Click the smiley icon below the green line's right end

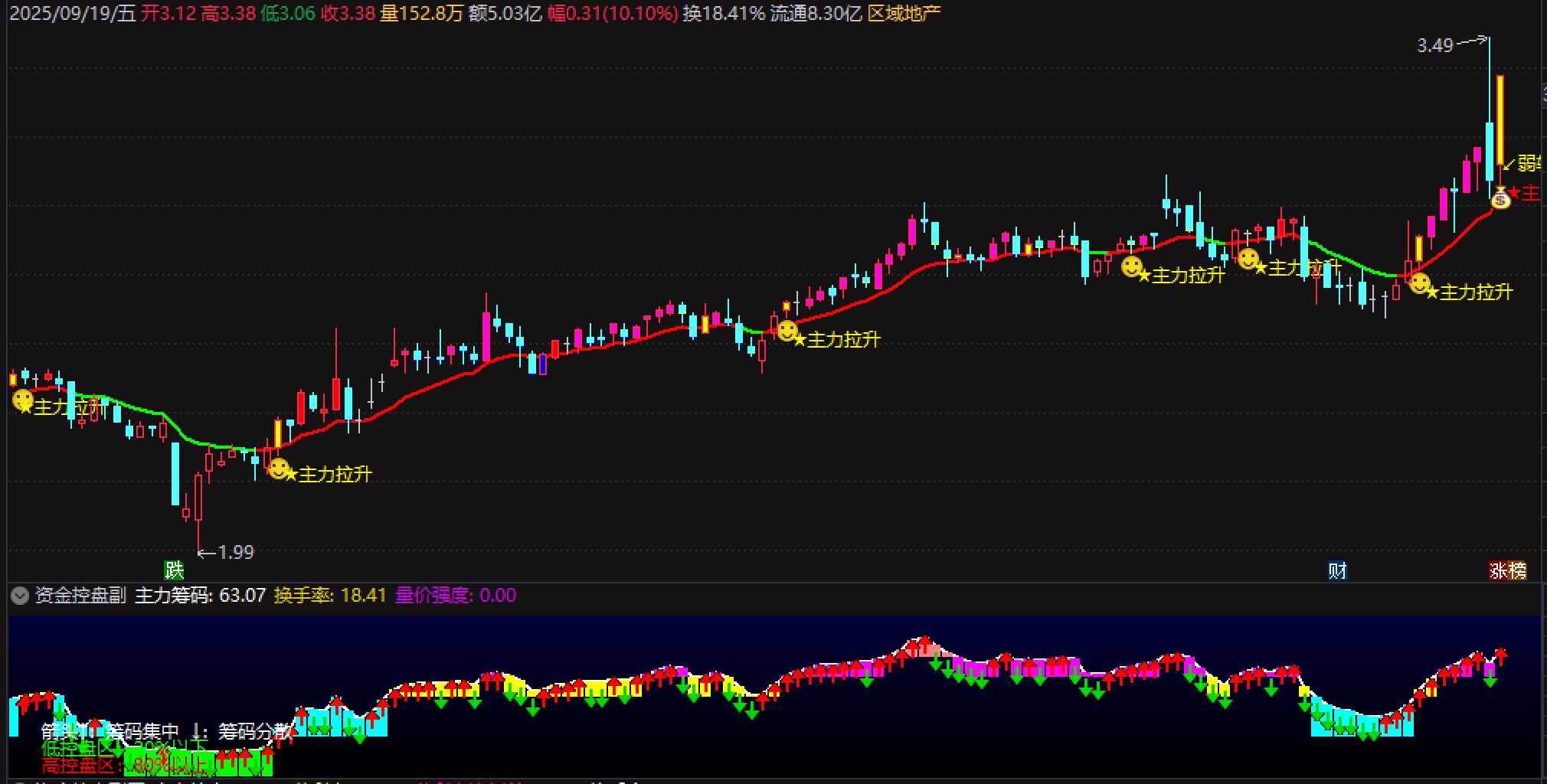pyautogui.click(x=1420, y=284)
